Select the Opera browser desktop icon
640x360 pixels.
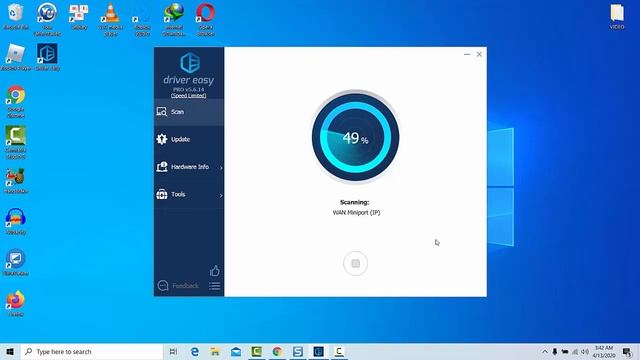(x=205, y=19)
